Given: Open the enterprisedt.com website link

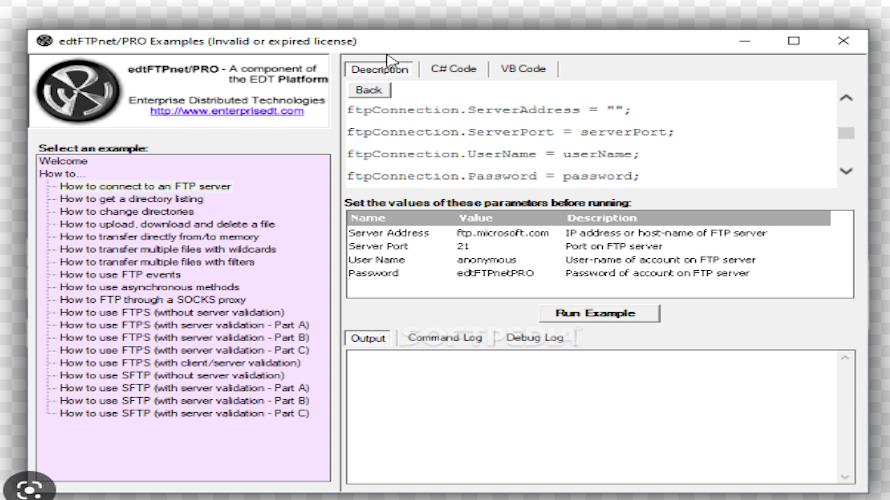Looking at the screenshot, I should click(227, 111).
